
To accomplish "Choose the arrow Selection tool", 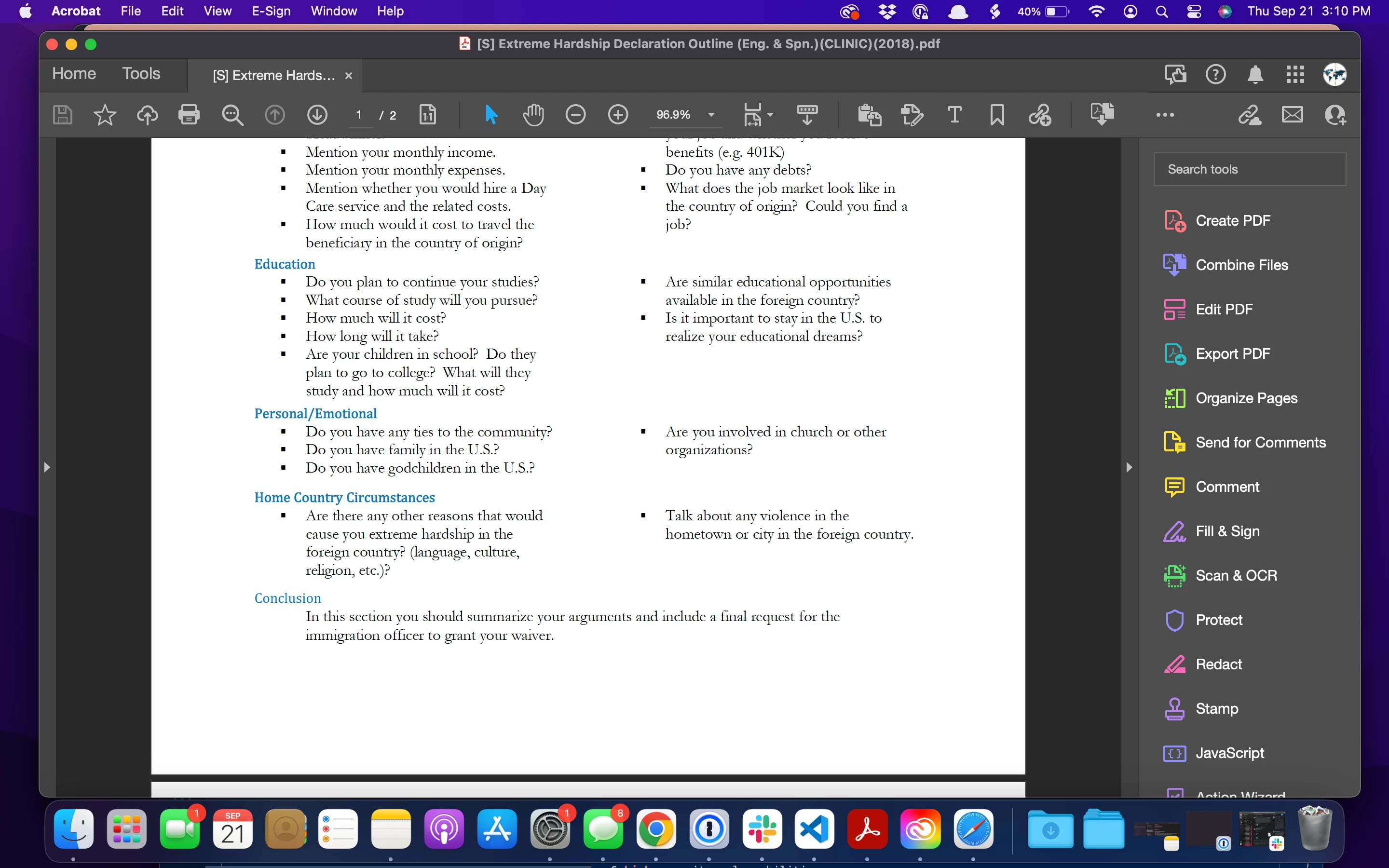I will point(491,115).
